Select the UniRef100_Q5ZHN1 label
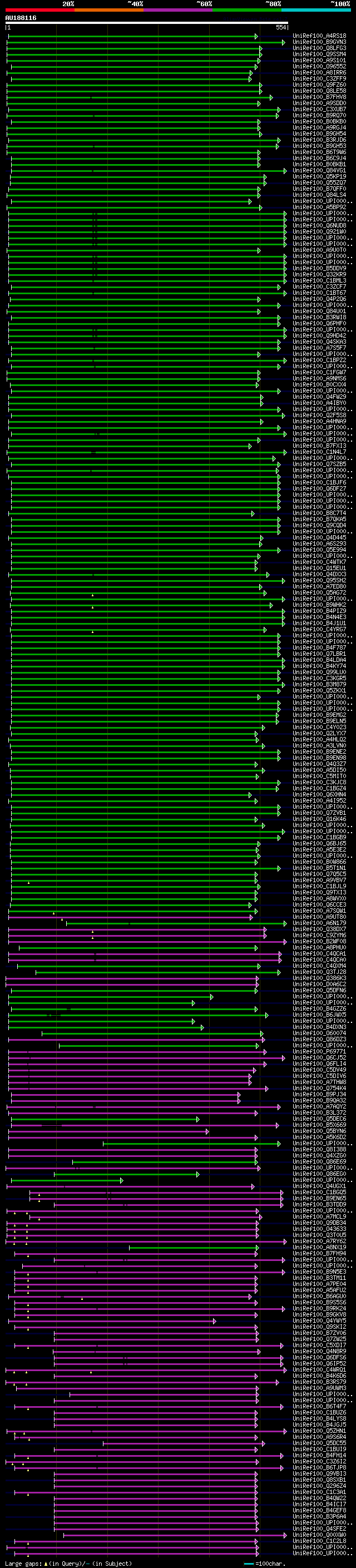 click(319, 1431)
